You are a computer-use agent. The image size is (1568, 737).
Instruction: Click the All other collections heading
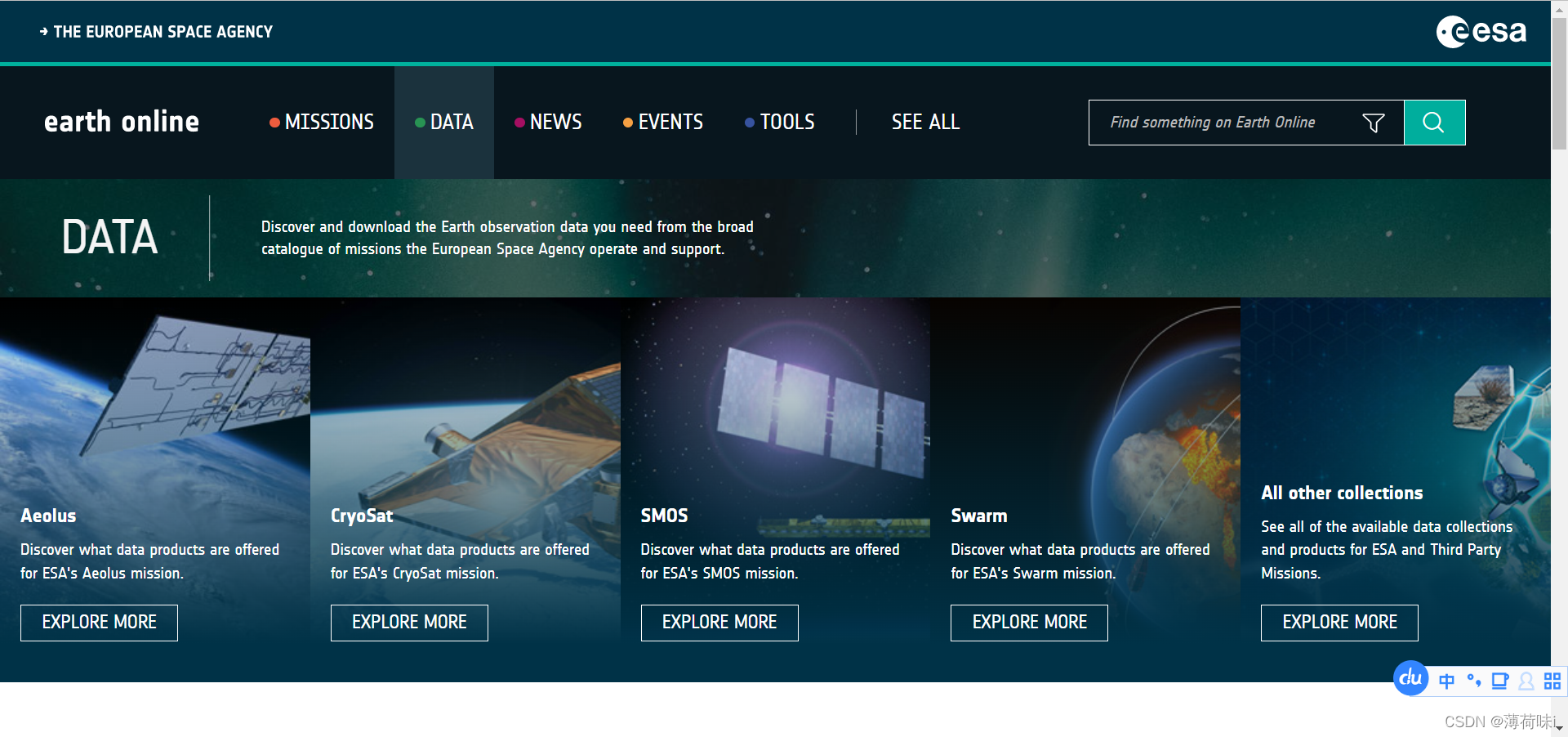coord(1342,493)
